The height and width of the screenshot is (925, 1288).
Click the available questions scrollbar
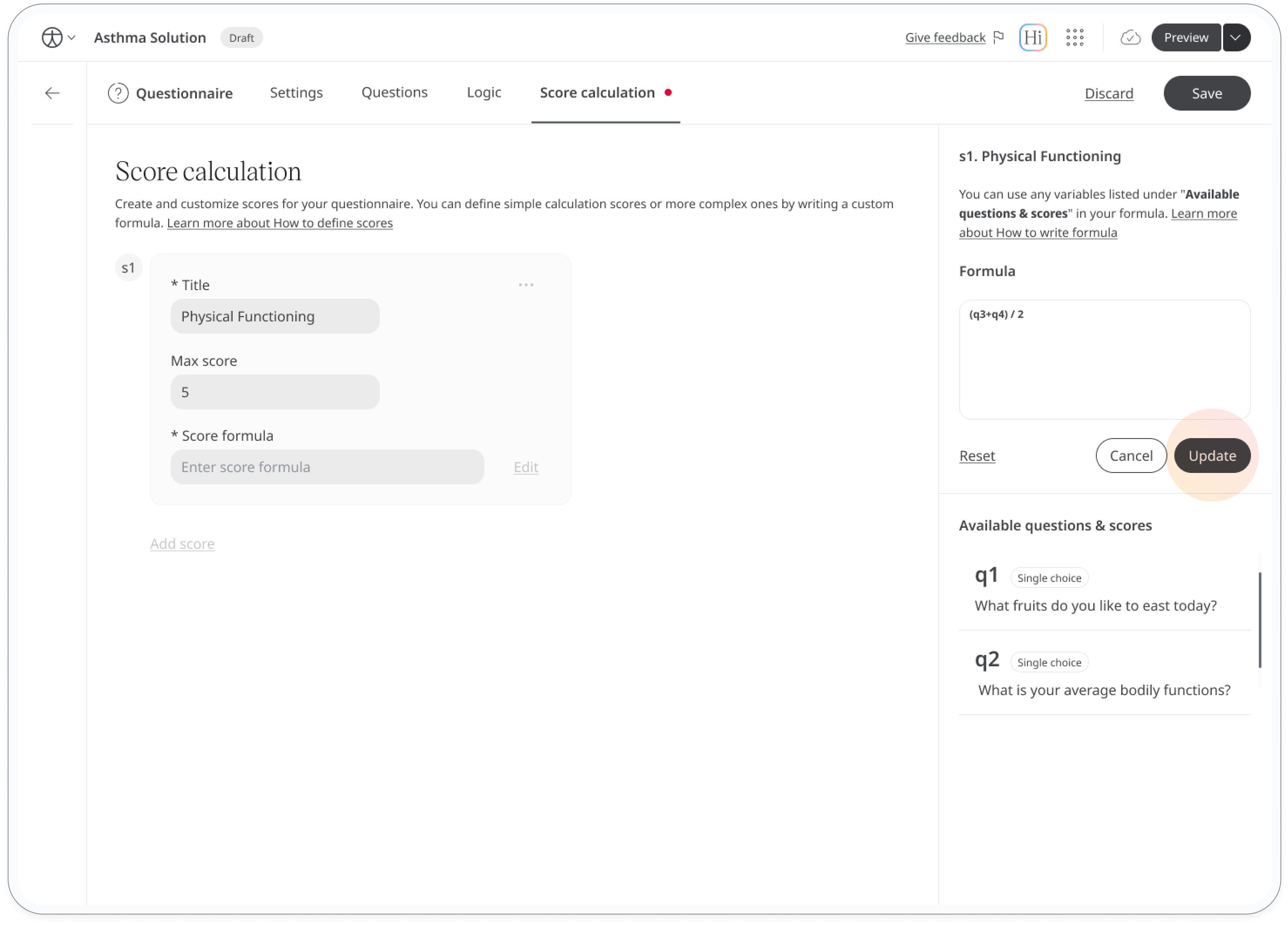(1260, 620)
